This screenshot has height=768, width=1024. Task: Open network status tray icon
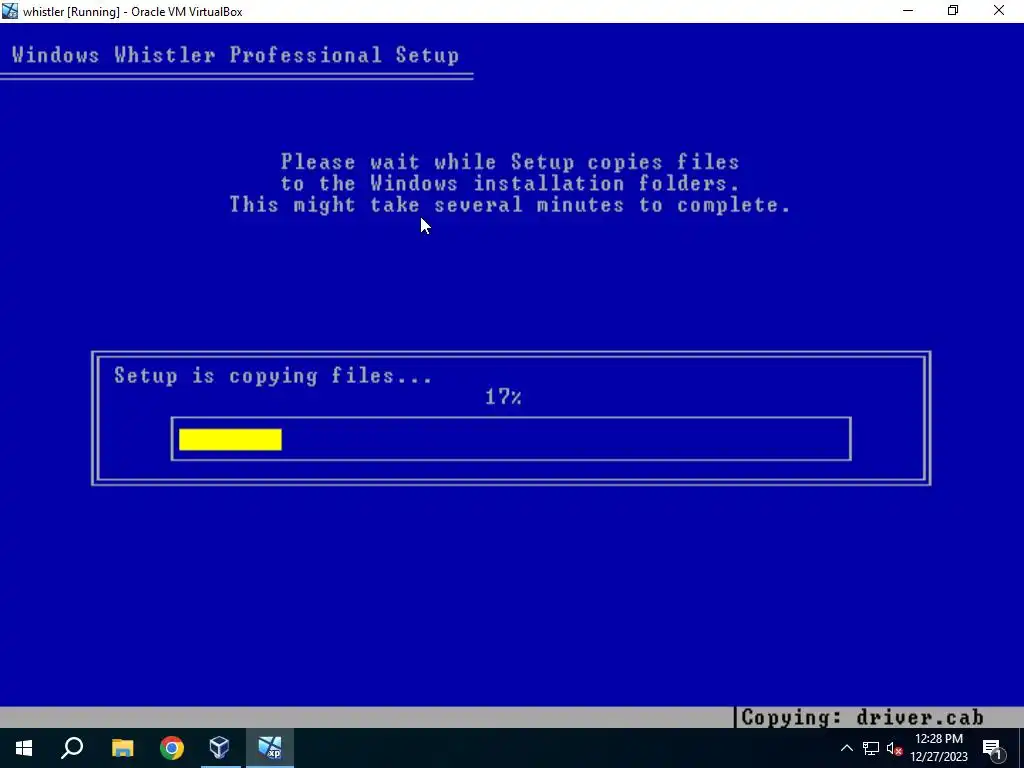[871, 748]
